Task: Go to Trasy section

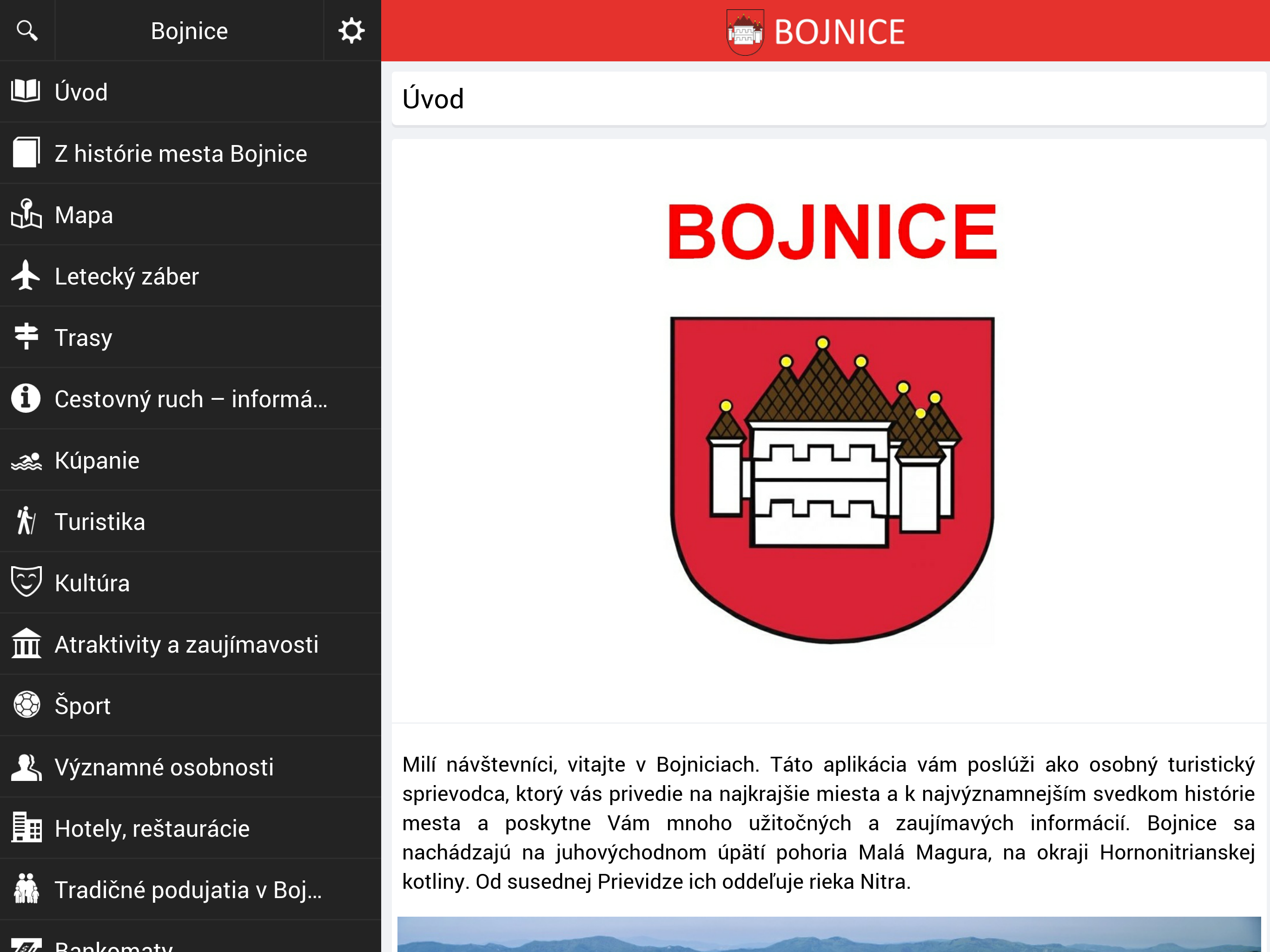Action: [191, 337]
